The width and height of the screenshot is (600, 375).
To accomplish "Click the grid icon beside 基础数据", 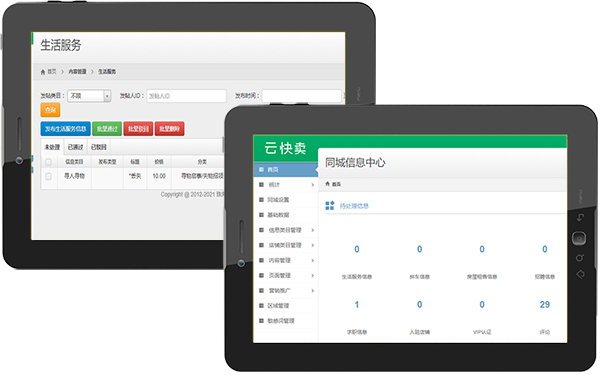I will [x=261, y=215].
